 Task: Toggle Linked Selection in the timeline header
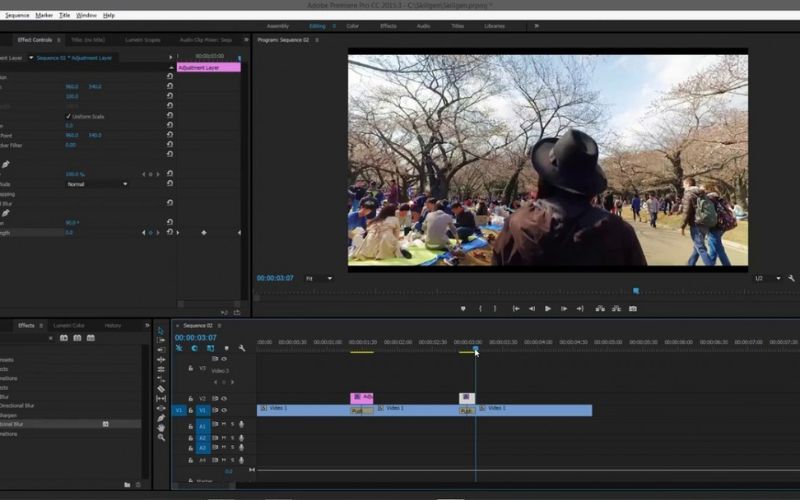pos(210,348)
